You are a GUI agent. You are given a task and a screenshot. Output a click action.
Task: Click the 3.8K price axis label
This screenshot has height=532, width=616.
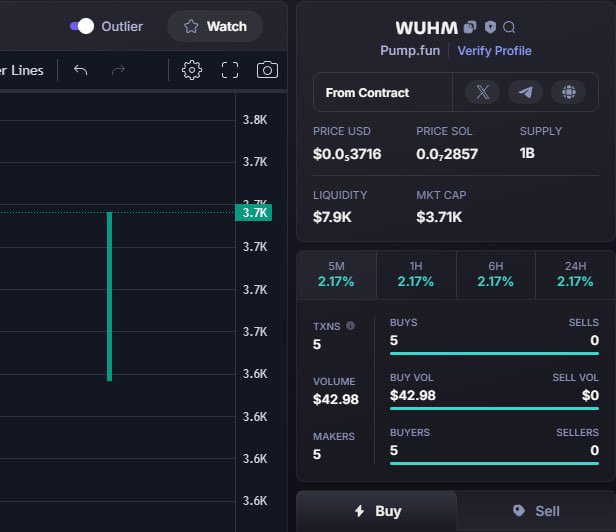[255, 119]
